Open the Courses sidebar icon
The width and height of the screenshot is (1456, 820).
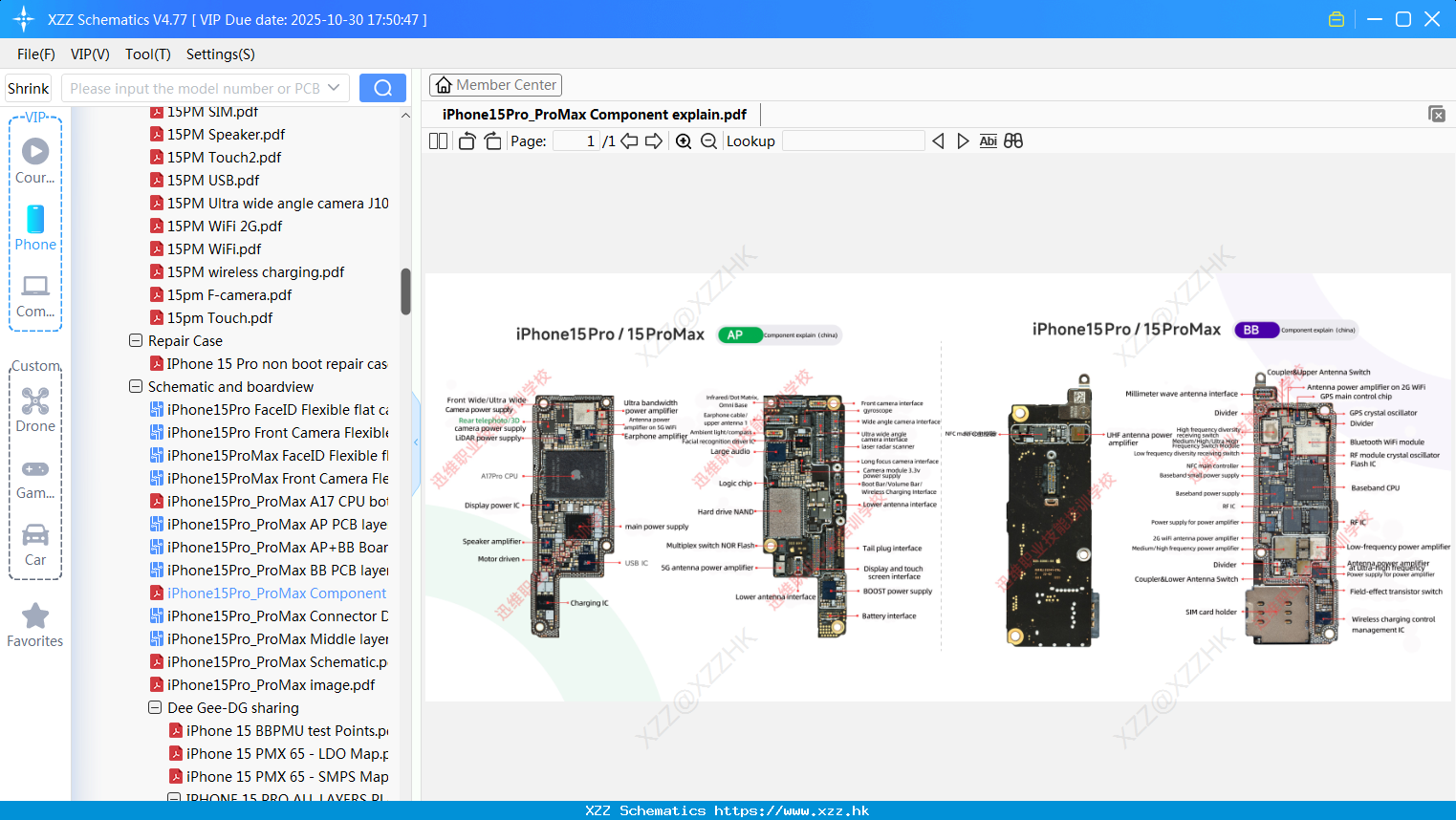coord(35,161)
